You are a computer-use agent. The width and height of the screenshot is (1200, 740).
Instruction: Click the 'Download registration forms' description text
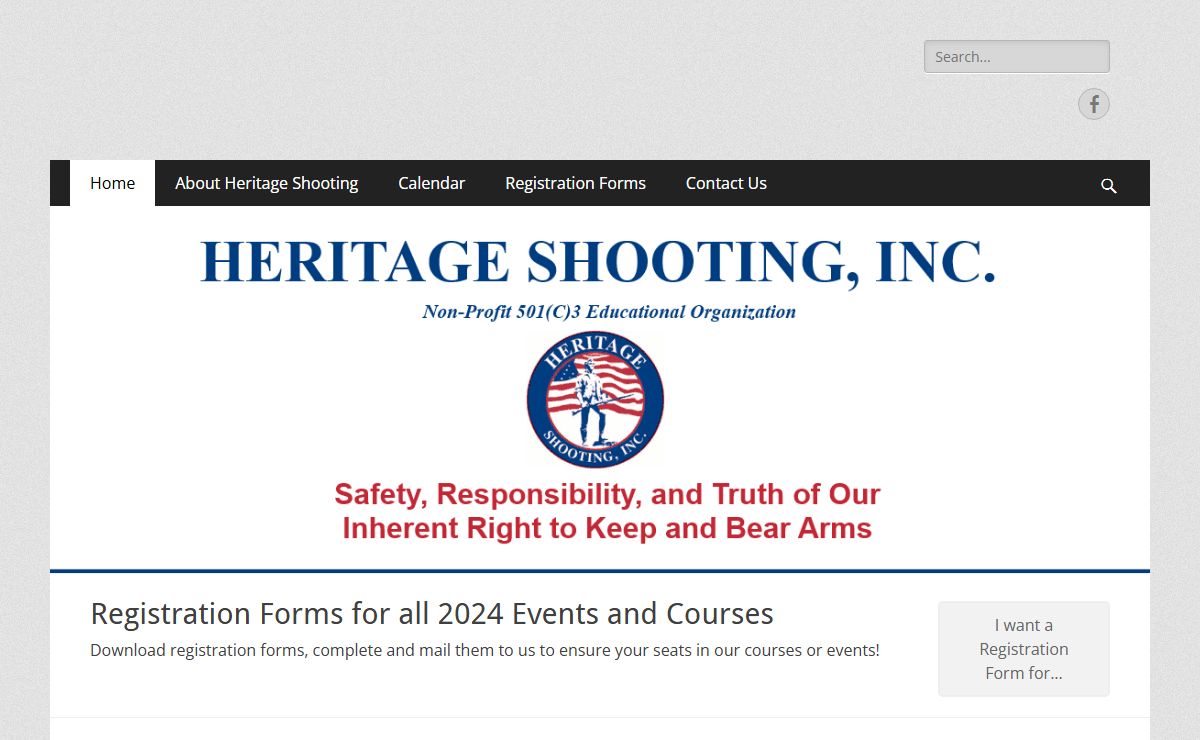(485, 650)
